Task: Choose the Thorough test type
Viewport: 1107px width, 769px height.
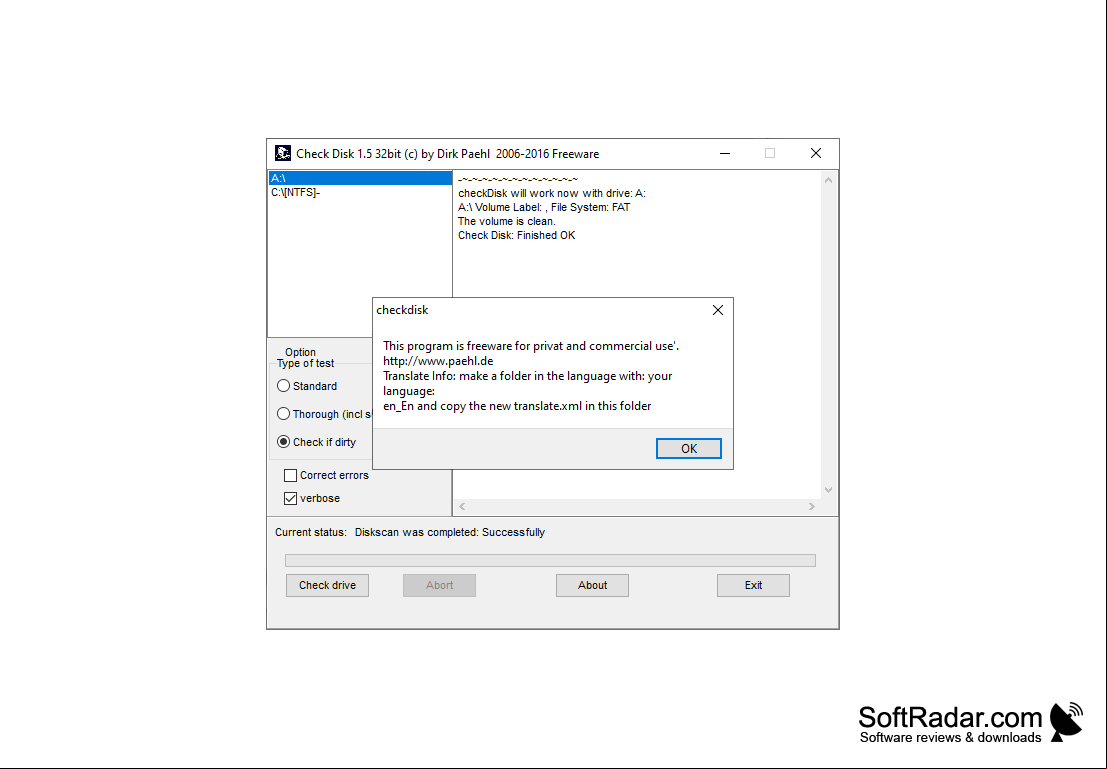Action: click(324, 414)
